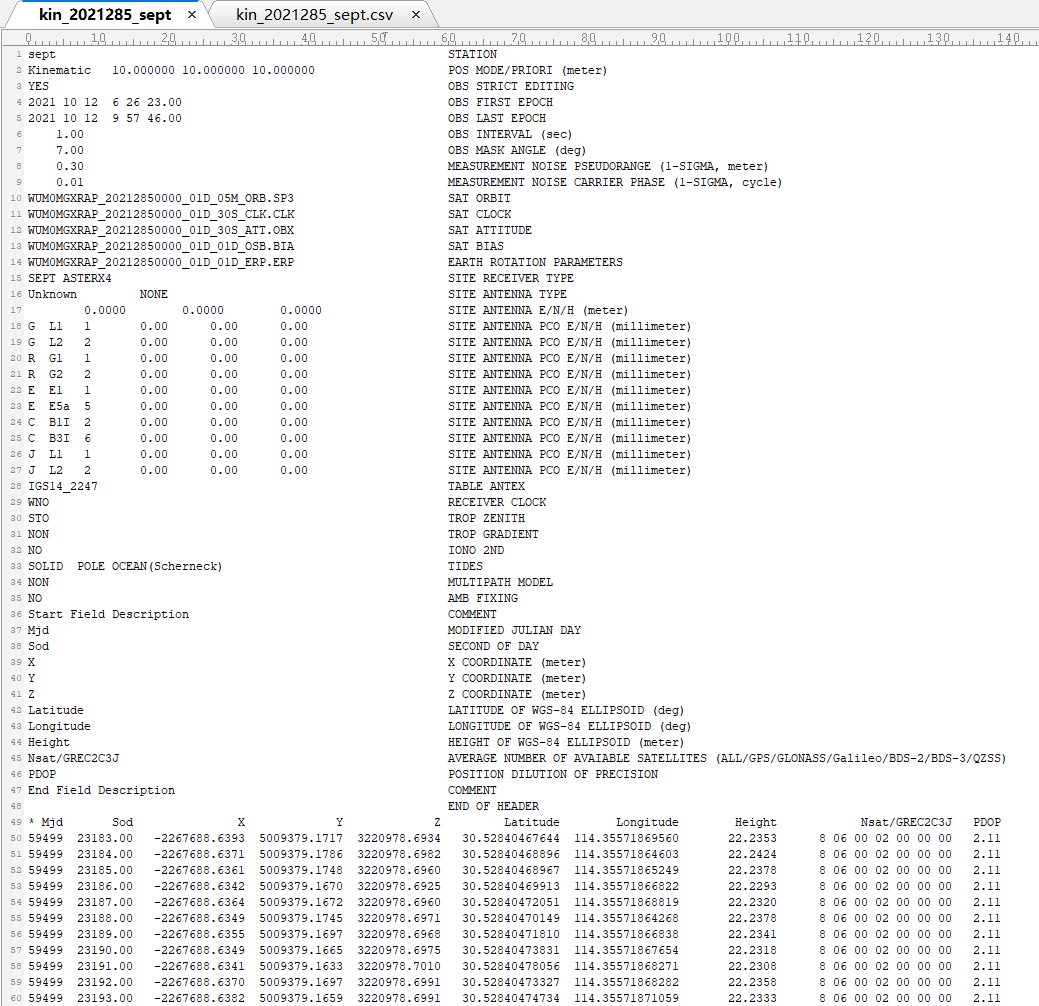Close the kin_2021285_sept.csv tab
Image resolution: width=1039 pixels, height=1006 pixels.
(x=416, y=15)
